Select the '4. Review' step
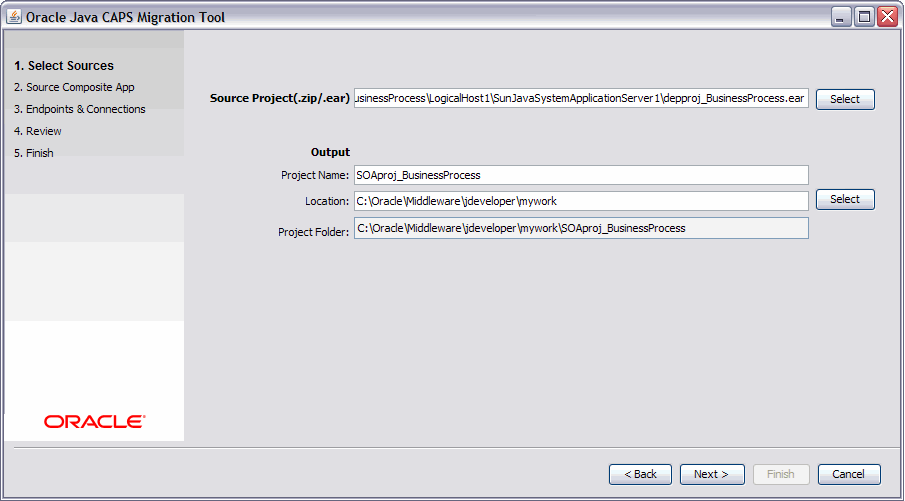Viewport: 905px width, 501px height. pyautogui.click(x=38, y=131)
